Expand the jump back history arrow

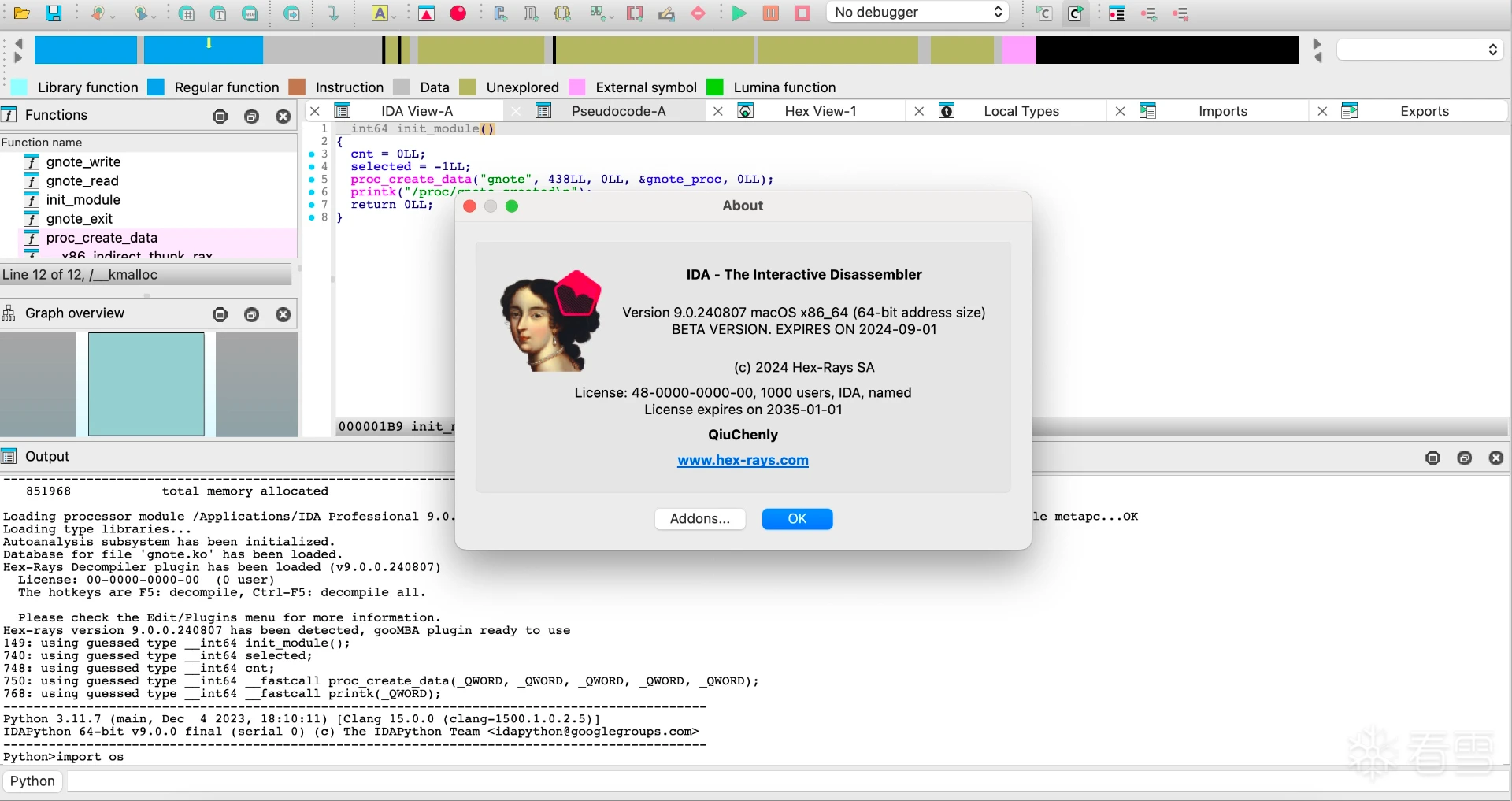pos(113,16)
